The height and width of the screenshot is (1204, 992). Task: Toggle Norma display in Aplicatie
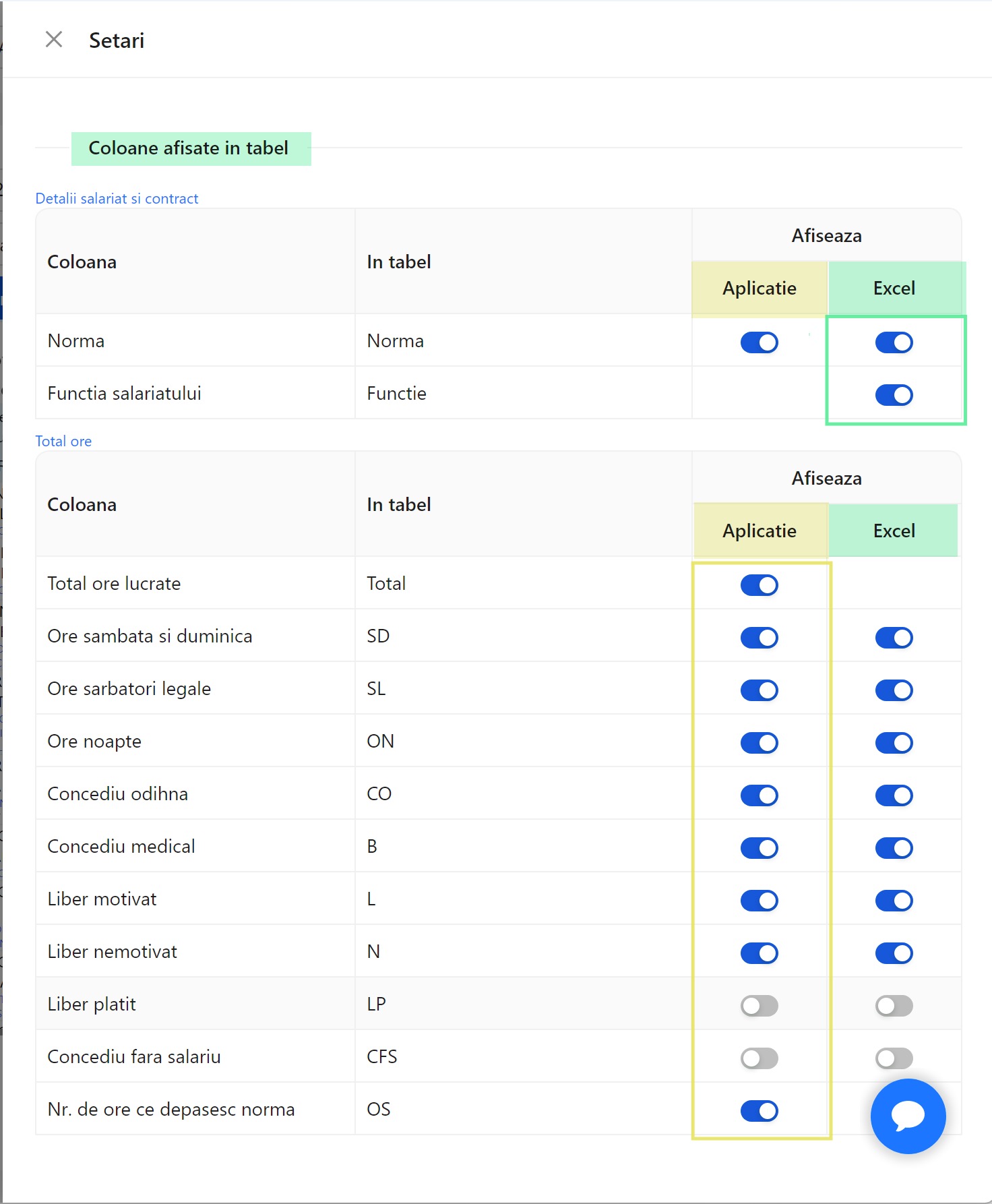click(x=759, y=342)
